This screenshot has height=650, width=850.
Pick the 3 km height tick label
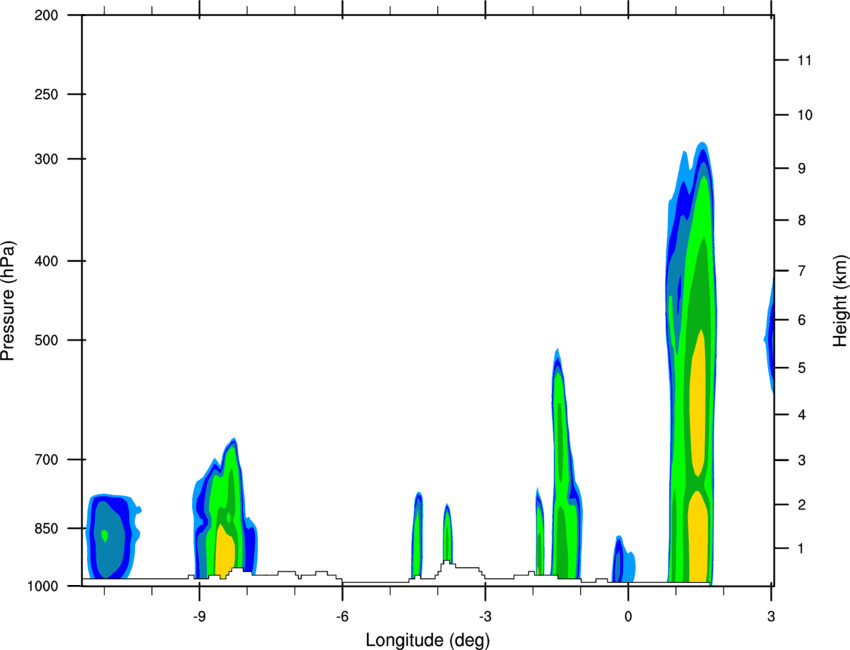801,460
